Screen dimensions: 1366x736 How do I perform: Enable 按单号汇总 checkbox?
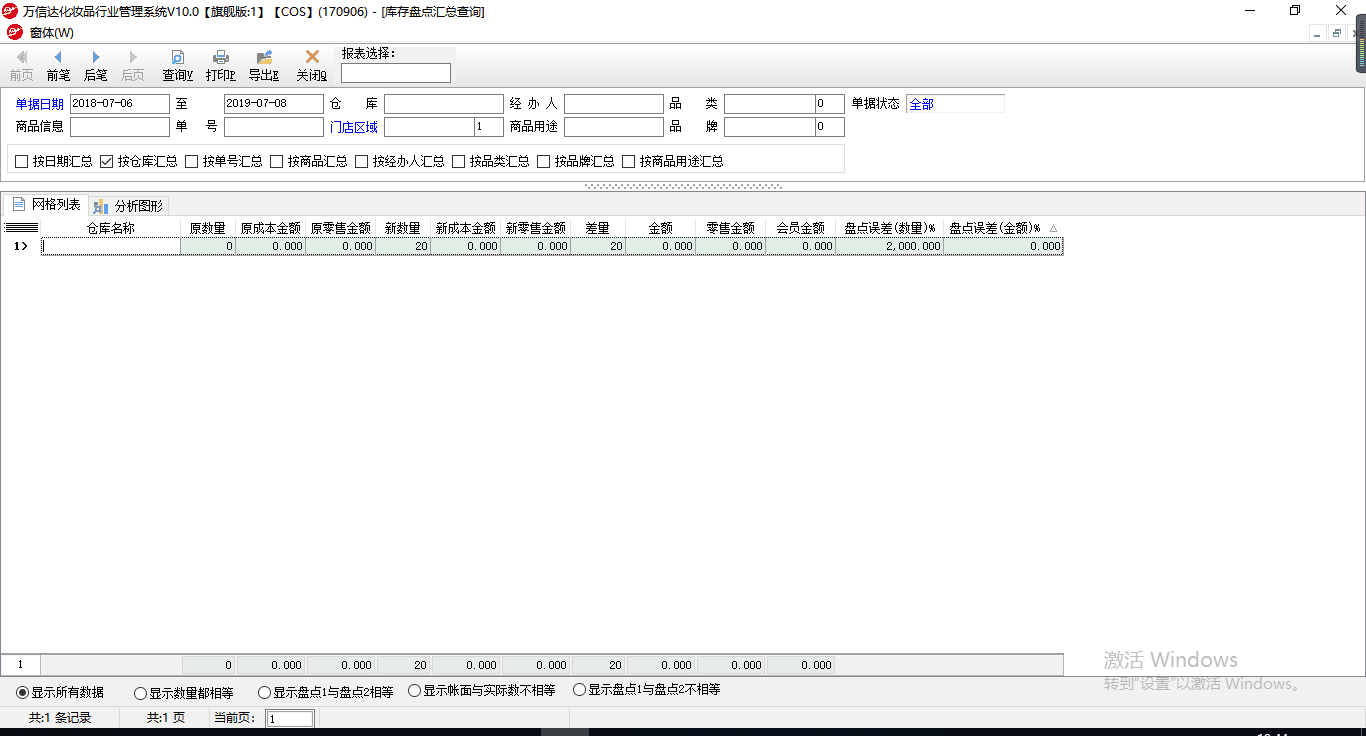[x=192, y=161]
